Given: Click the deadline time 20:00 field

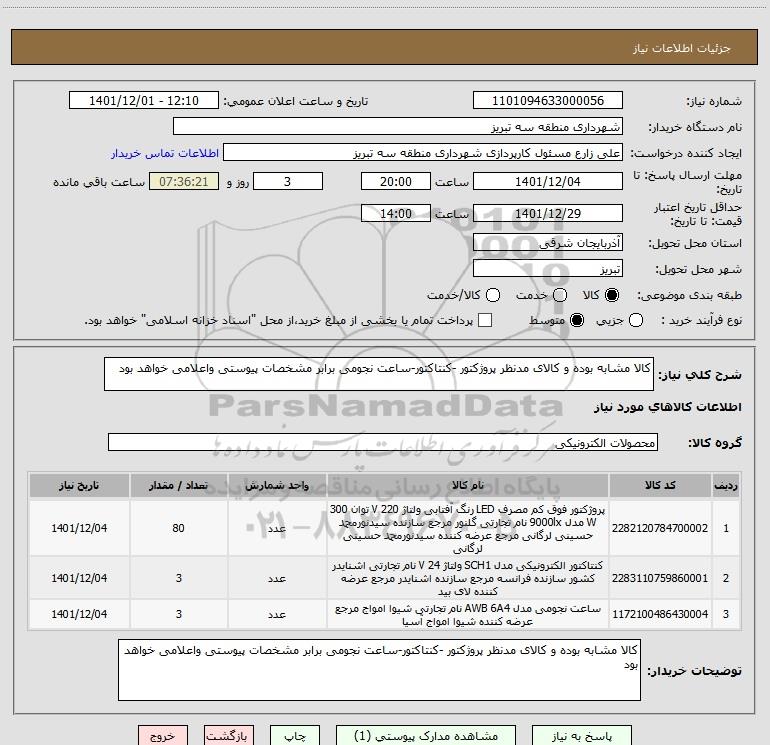Looking at the screenshot, I should (396, 181).
